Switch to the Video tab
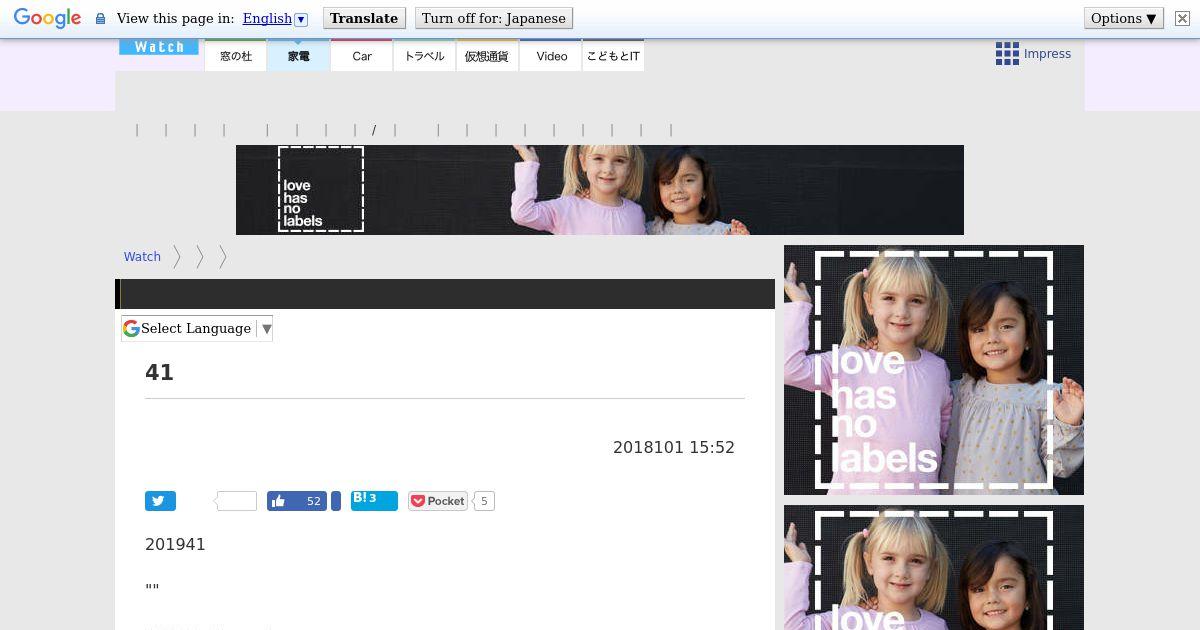 [x=551, y=56]
